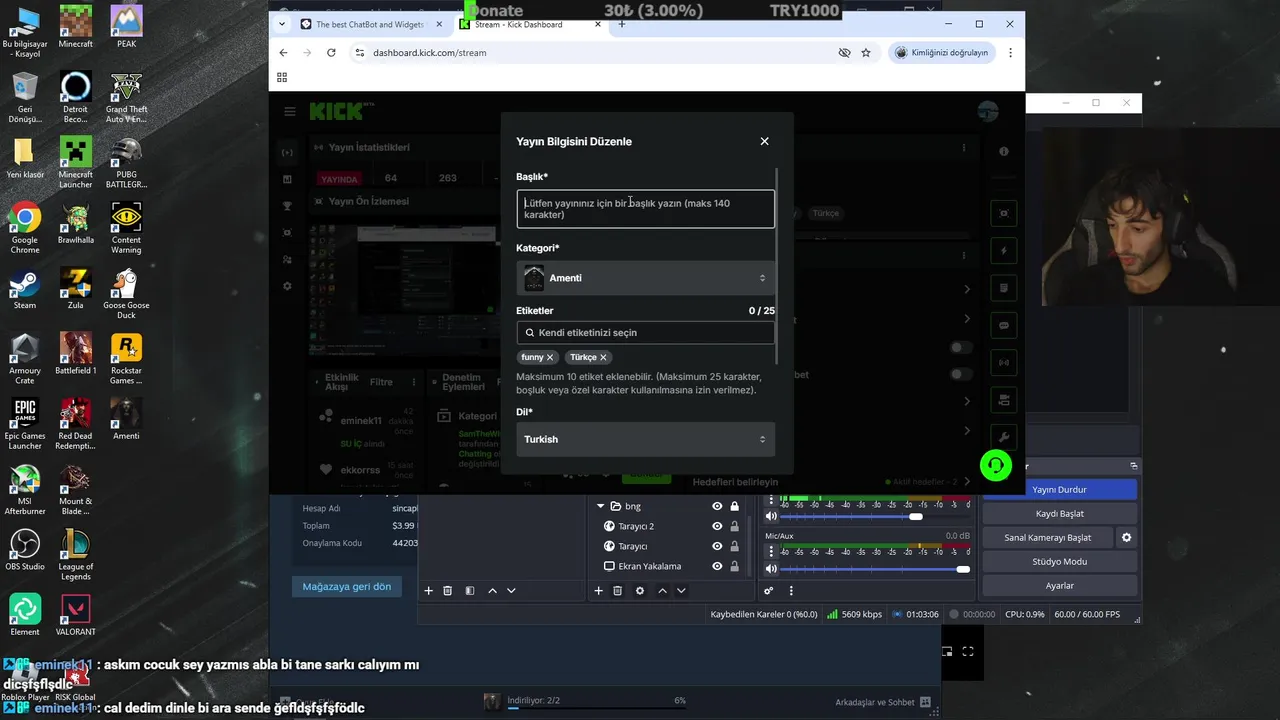
Task: Move OBS source up
Action: point(662,591)
